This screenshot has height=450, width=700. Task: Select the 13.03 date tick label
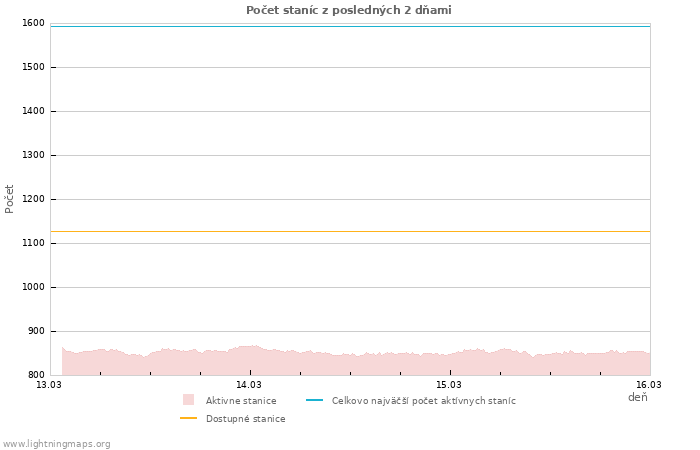48,384
